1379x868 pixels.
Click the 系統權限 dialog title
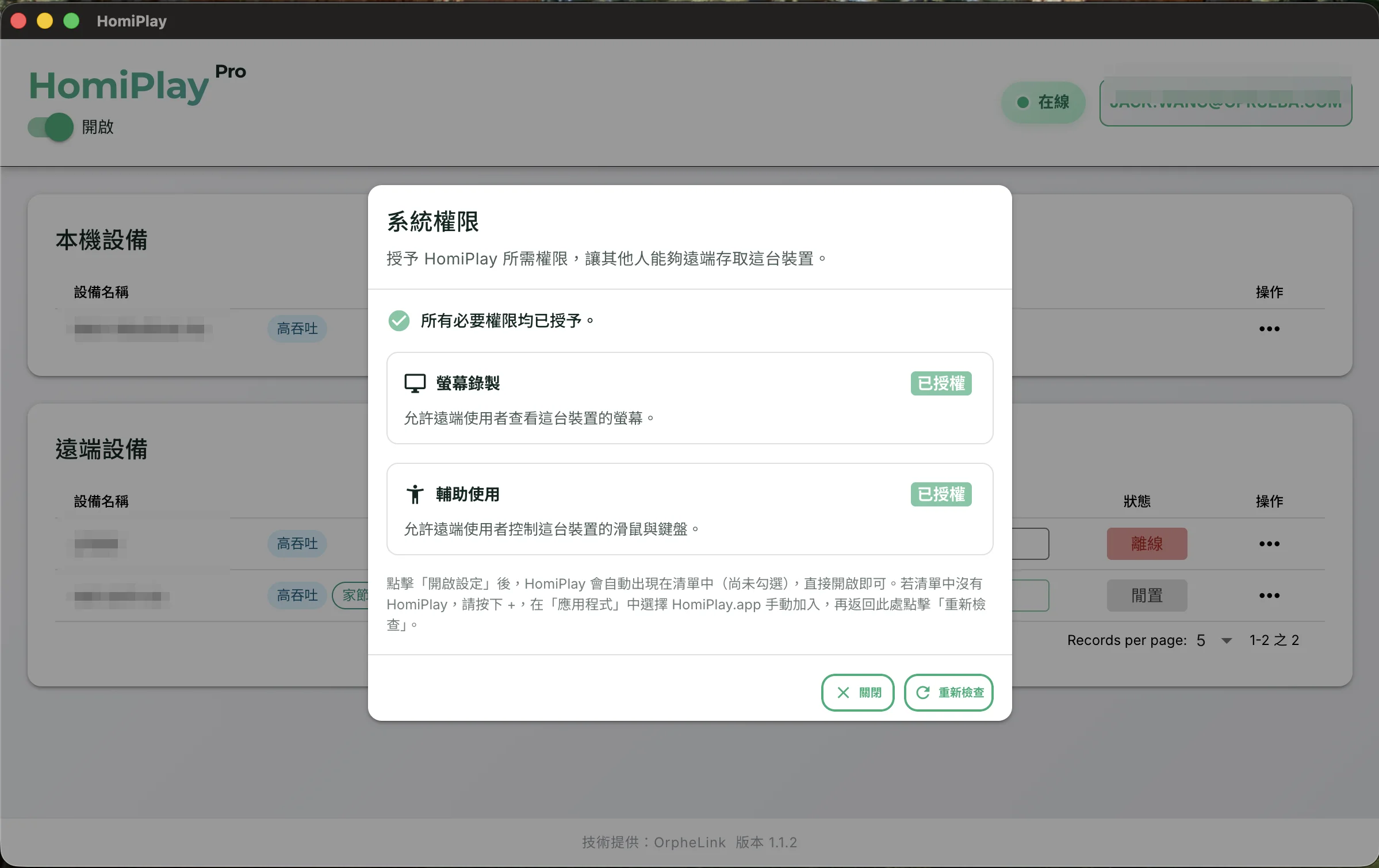[432, 222]
